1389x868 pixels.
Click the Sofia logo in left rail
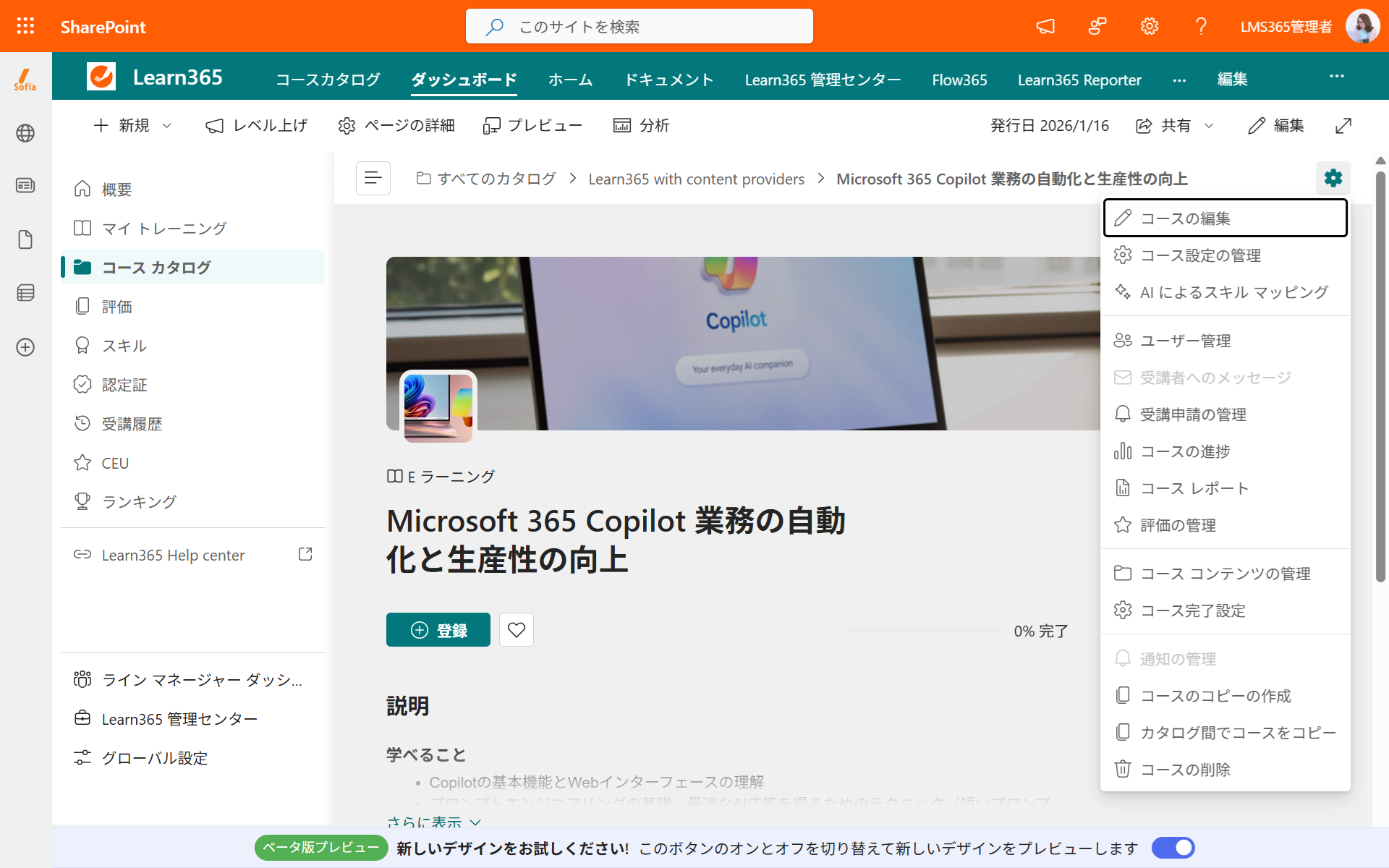pos(25,79)
